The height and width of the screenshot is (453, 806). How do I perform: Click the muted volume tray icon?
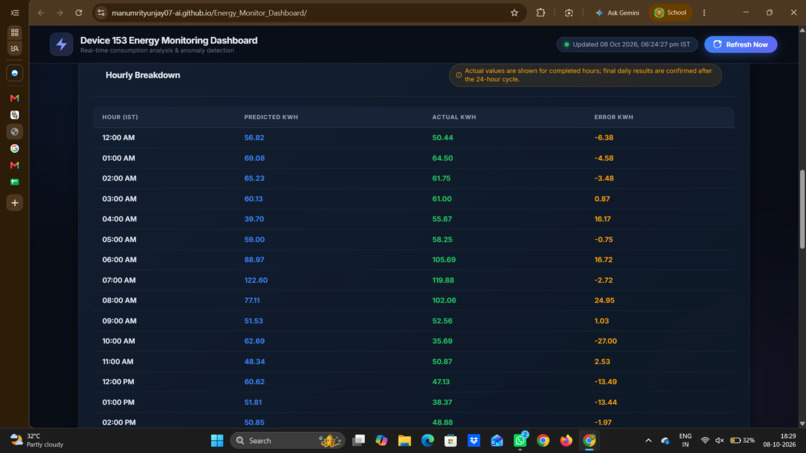[720, 441]
